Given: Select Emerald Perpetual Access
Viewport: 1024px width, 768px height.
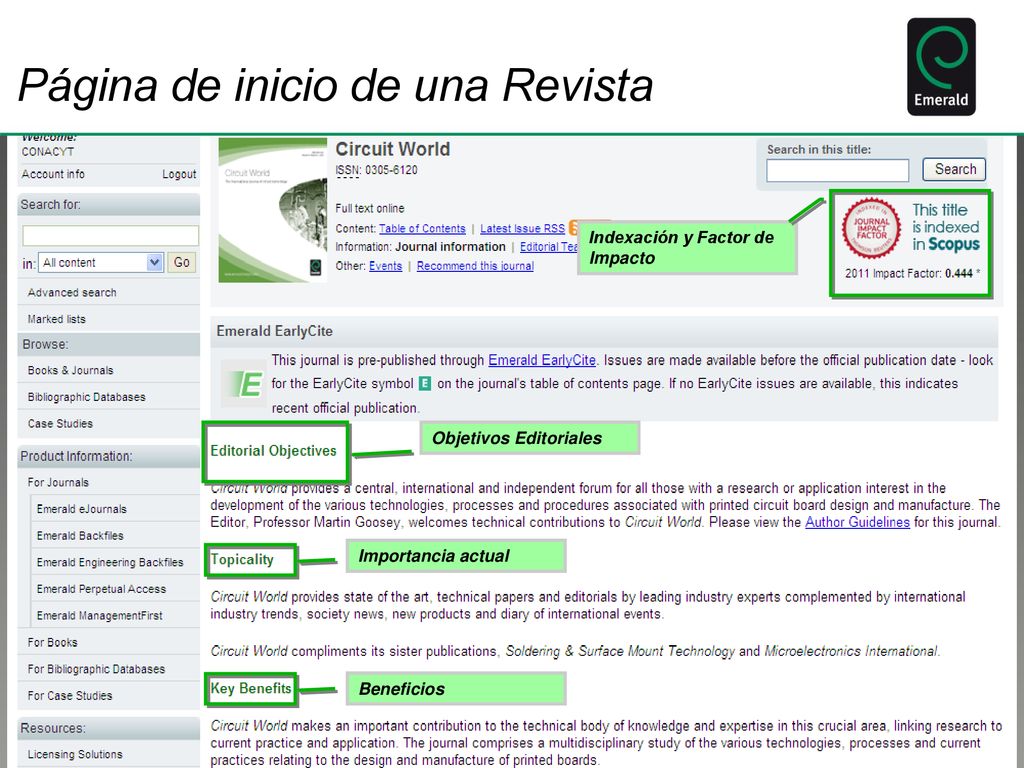Looking at the screenshot, I should click(101, 589).
